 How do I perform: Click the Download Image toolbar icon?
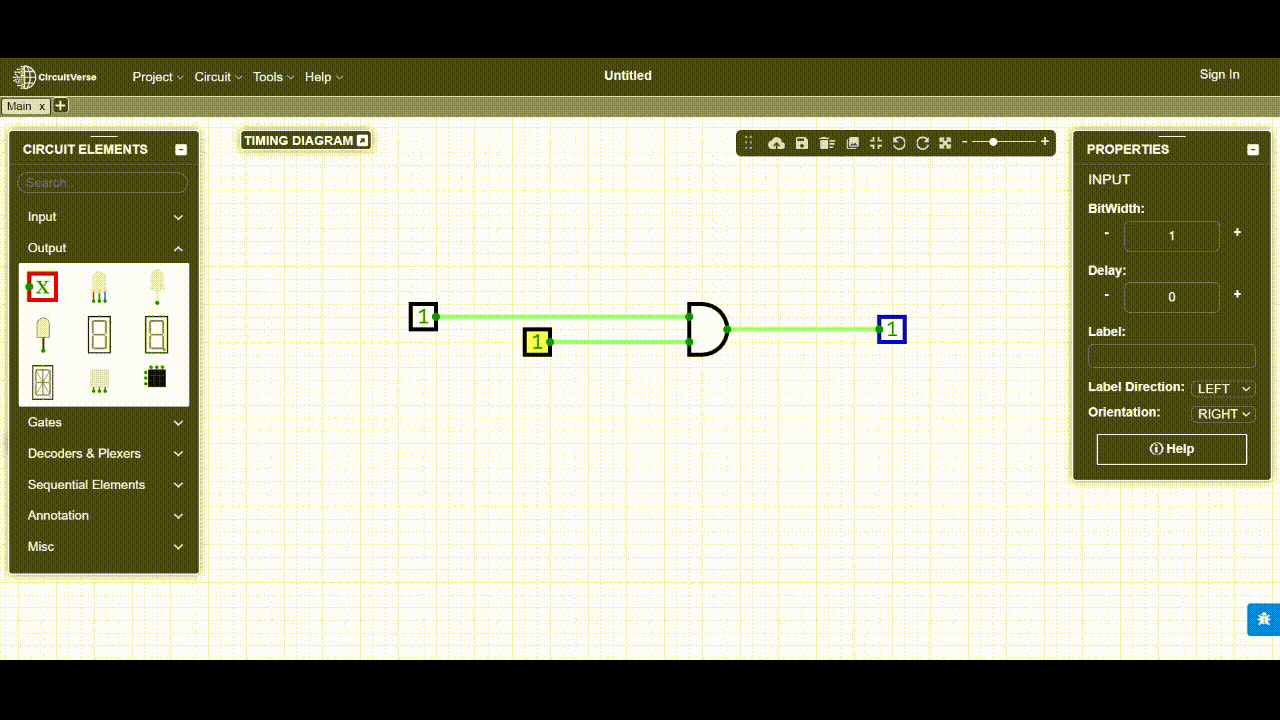click(852, 143)
